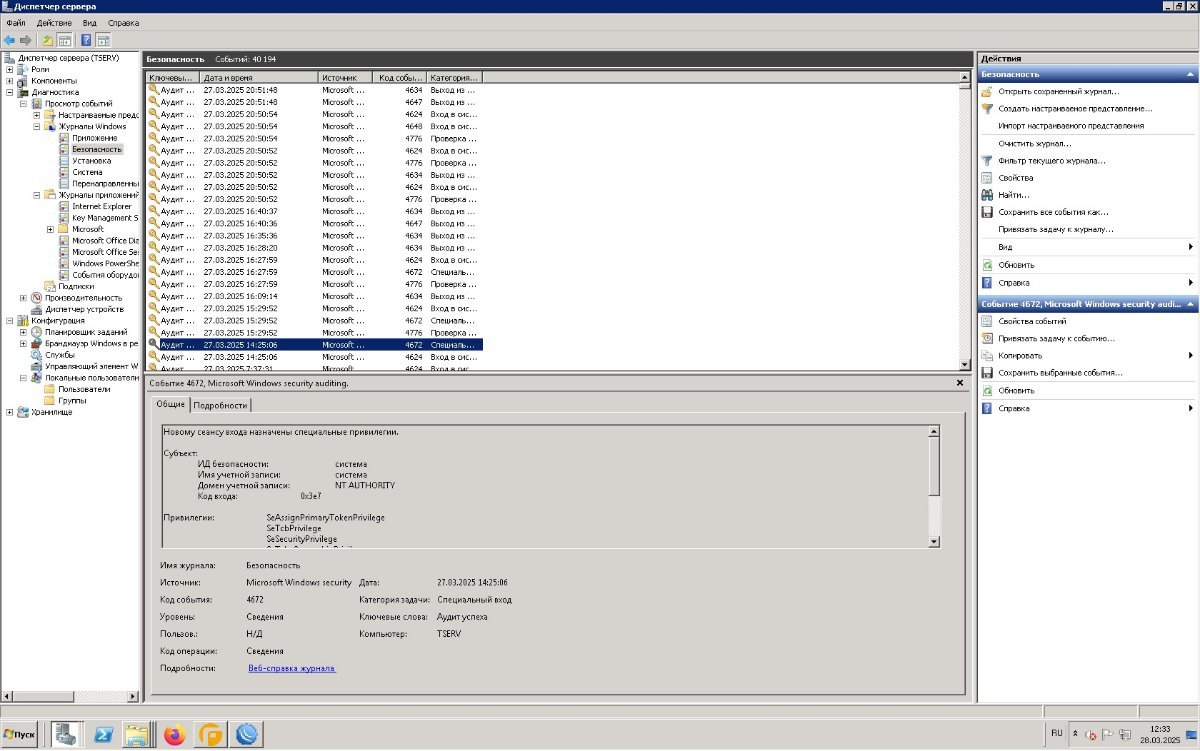Toggle the action pane toolbar icon
This screenshot has height=751, width=1200.
point(102,40)
